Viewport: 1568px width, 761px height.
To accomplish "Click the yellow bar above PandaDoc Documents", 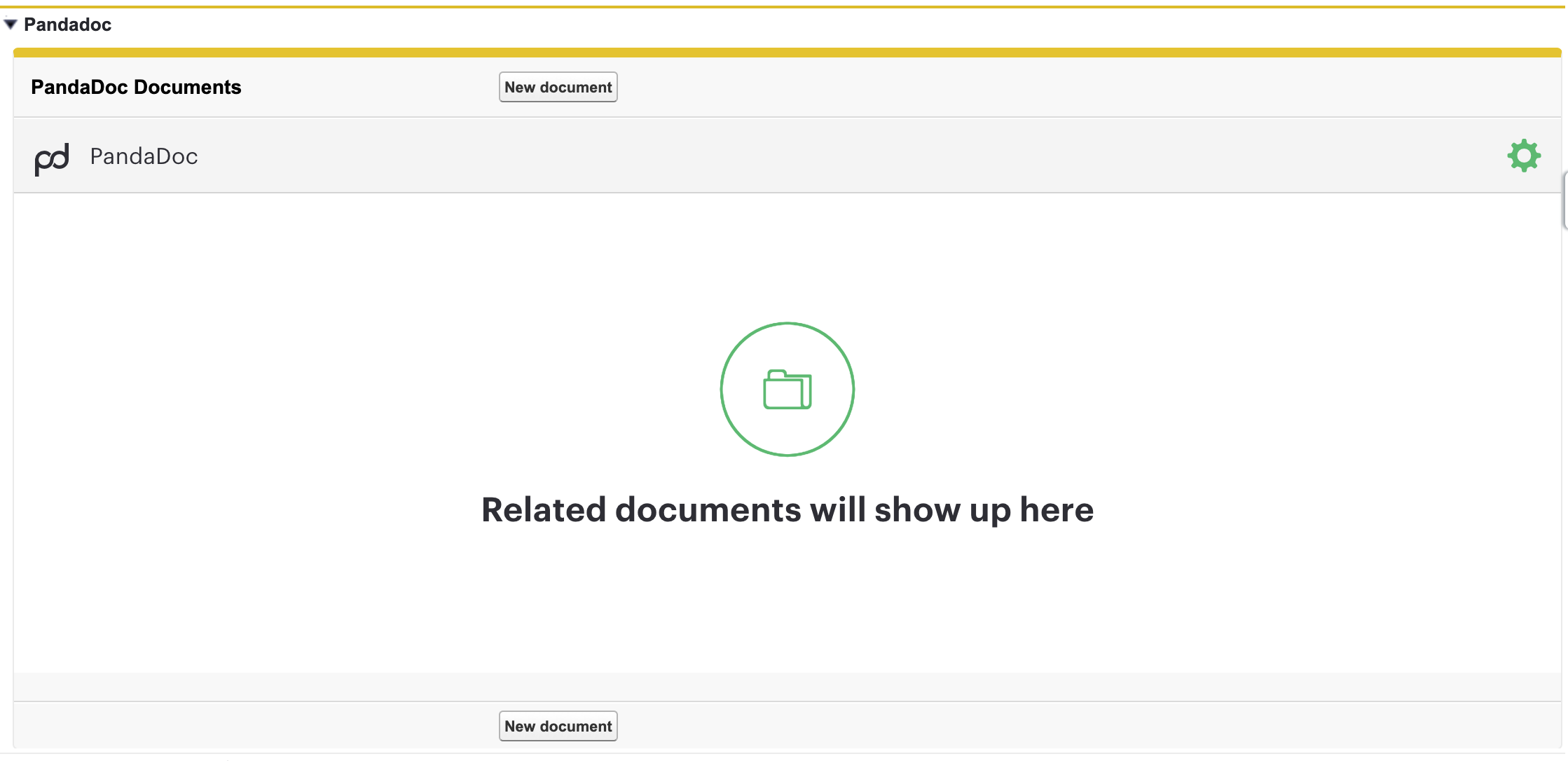I will [787, 53].
